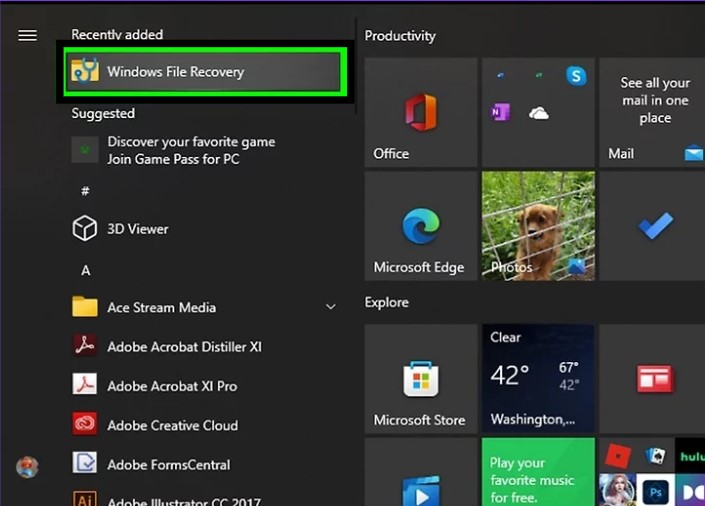Click the Photoshop Ps icon in the Play folder
Viewport: 705px width, 506px height.
pyautogui.click(x=656, y=493)
